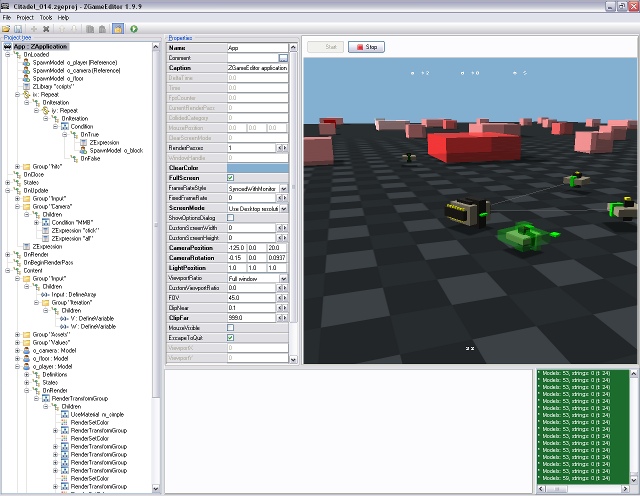Screen dimensions: 640x496
Task: Click the ix: Repeat node icon
Action: click(27, 94)
